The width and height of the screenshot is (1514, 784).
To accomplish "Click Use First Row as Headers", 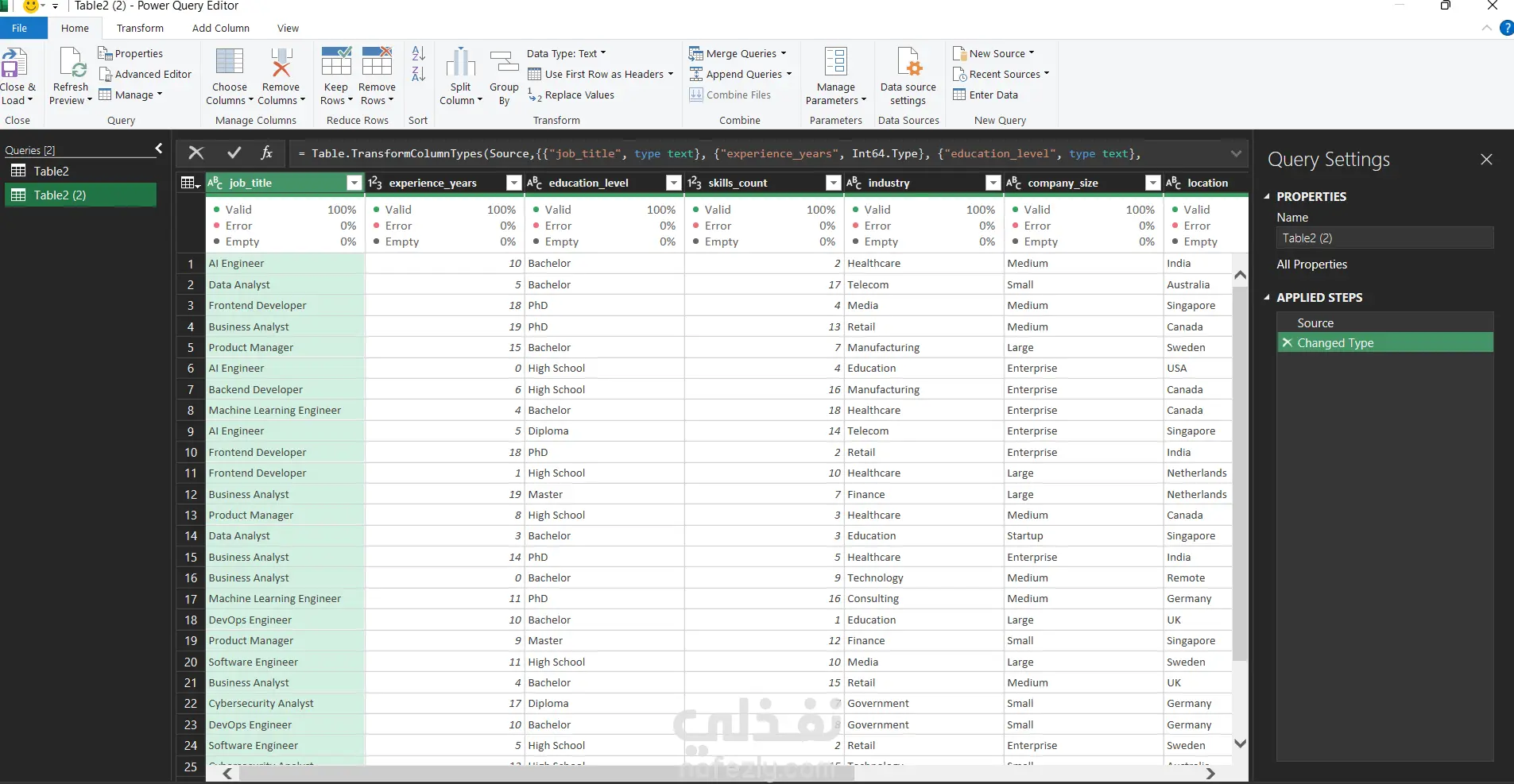I will pos(601,74).
